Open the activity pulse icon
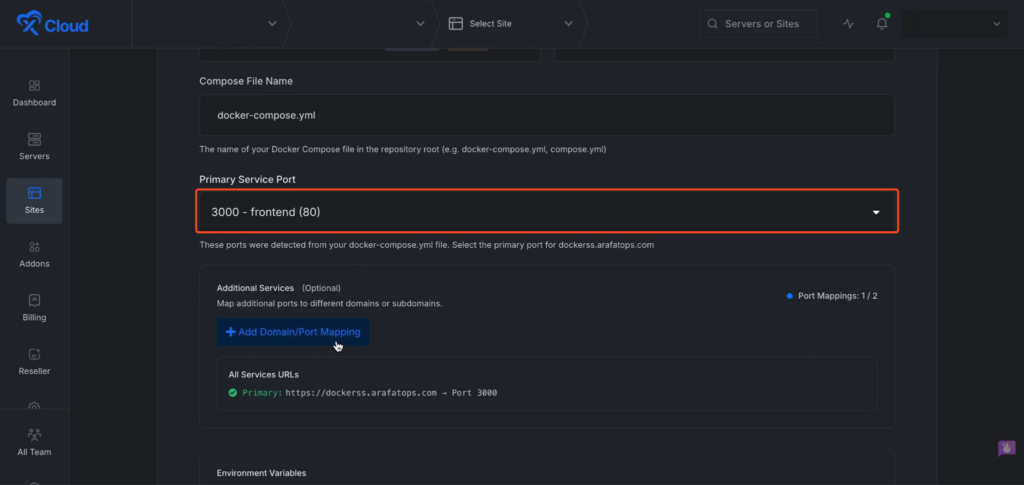Viewport: 1024px width, 485px height. [x=849, y=24]
